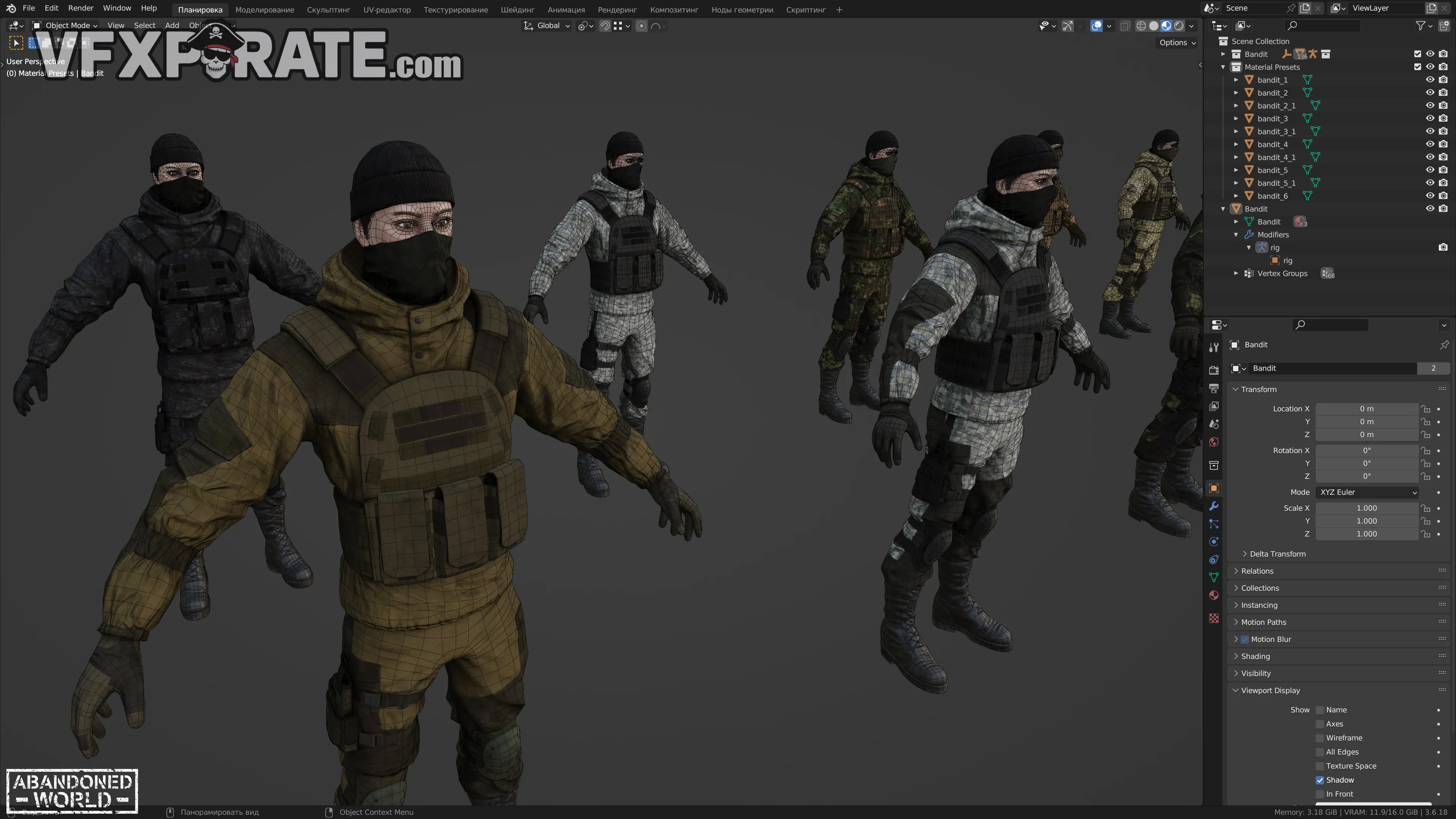
Task: Open the Particles properties tab
Action: 1213,524
